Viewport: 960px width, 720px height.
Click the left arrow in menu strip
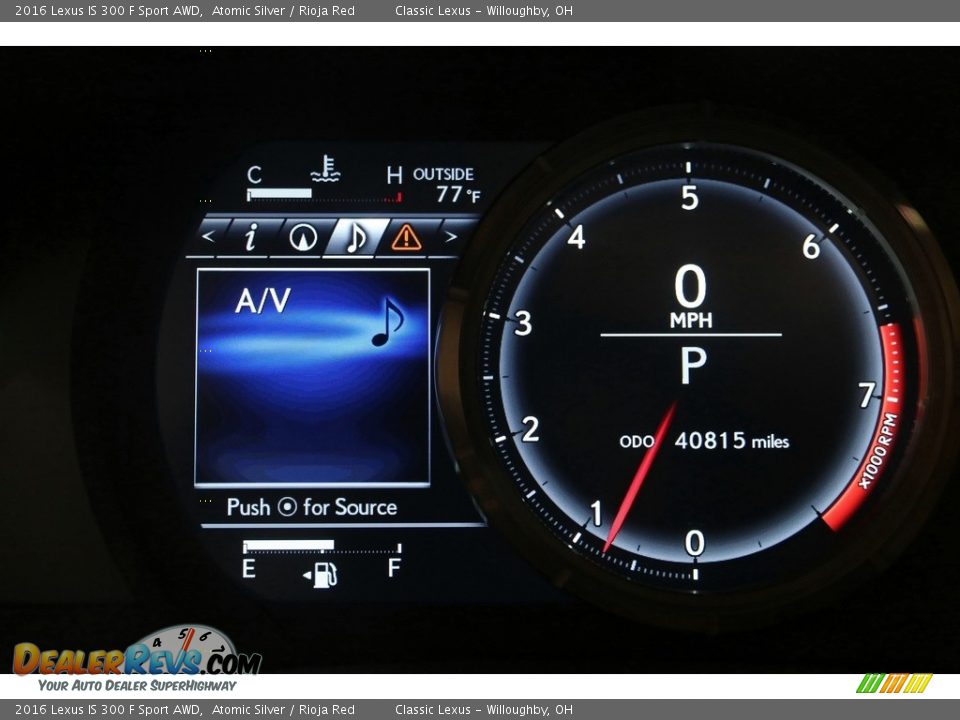point(208,236)
